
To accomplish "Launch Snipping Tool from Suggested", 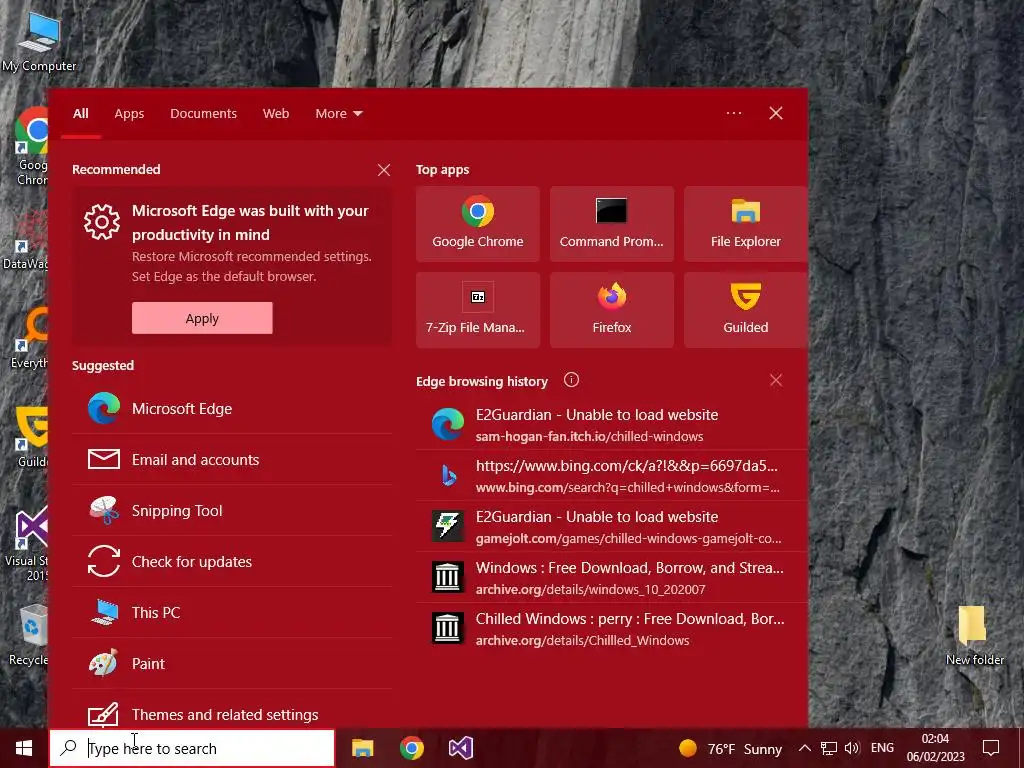I will pyautogui.click(x=232, y=511).
